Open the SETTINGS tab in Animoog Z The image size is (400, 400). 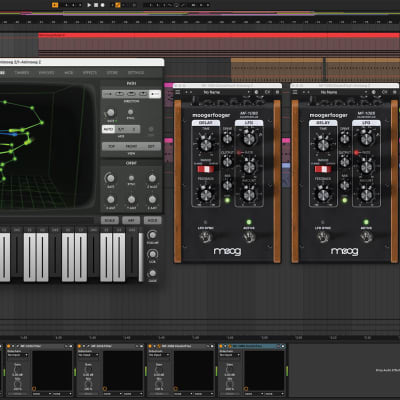[136, 73]
